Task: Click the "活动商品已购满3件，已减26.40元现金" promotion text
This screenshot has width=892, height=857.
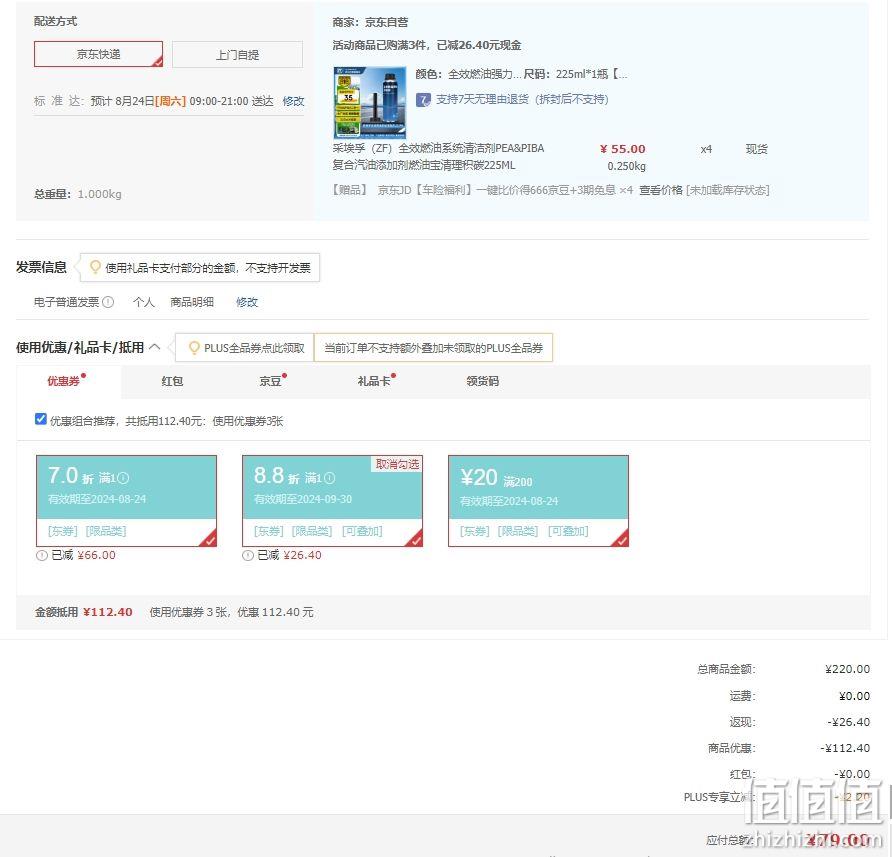Action: 427,46
